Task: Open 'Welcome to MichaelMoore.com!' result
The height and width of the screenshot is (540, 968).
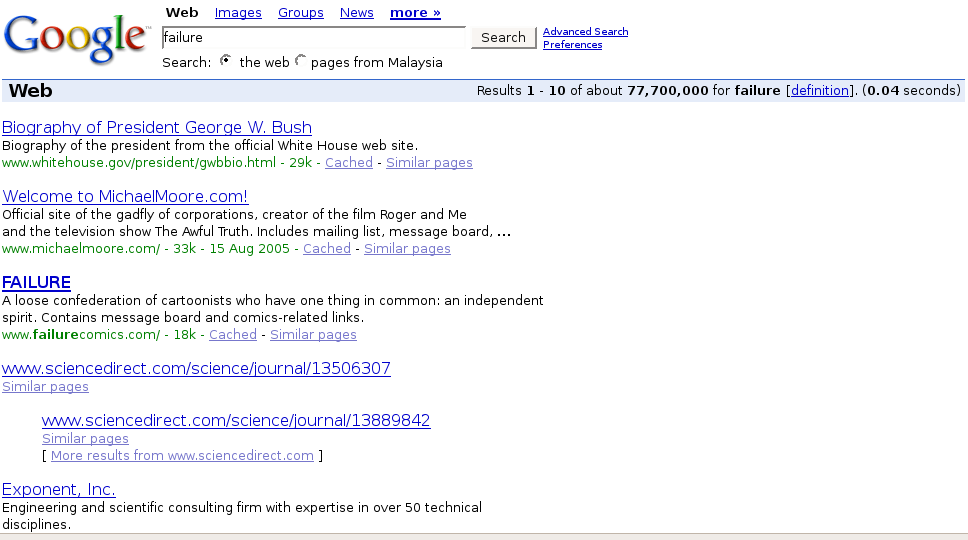Action: click(125, 196)
